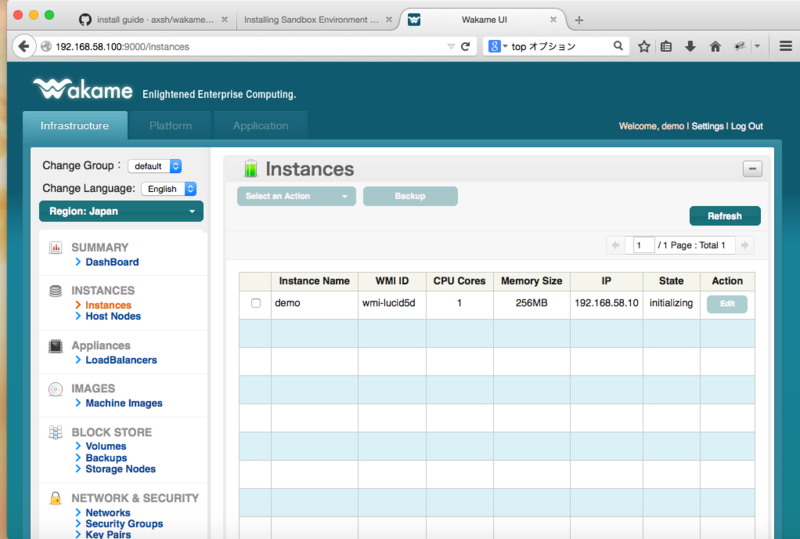Open the Settings link
The image size is (800, 539).
point(707,126)
